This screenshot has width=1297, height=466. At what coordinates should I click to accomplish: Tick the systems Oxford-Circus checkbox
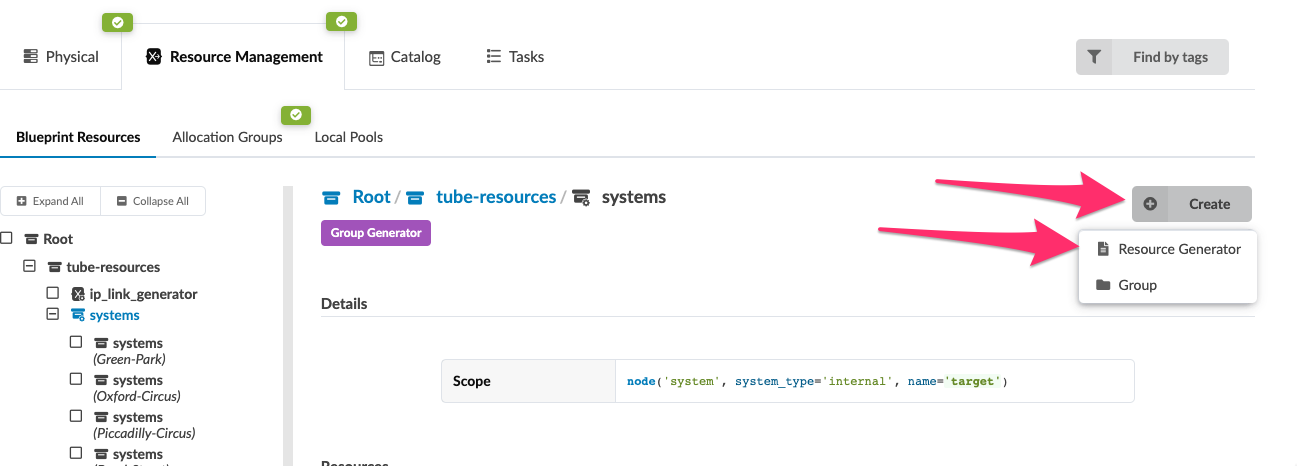pyautogui.click(x=76, y=379)
